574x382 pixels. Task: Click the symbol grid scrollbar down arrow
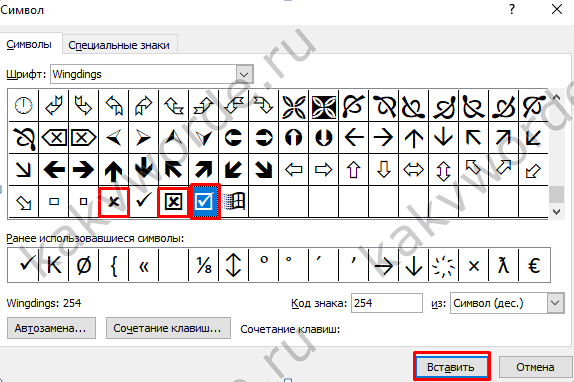click(x=556, y=212)
